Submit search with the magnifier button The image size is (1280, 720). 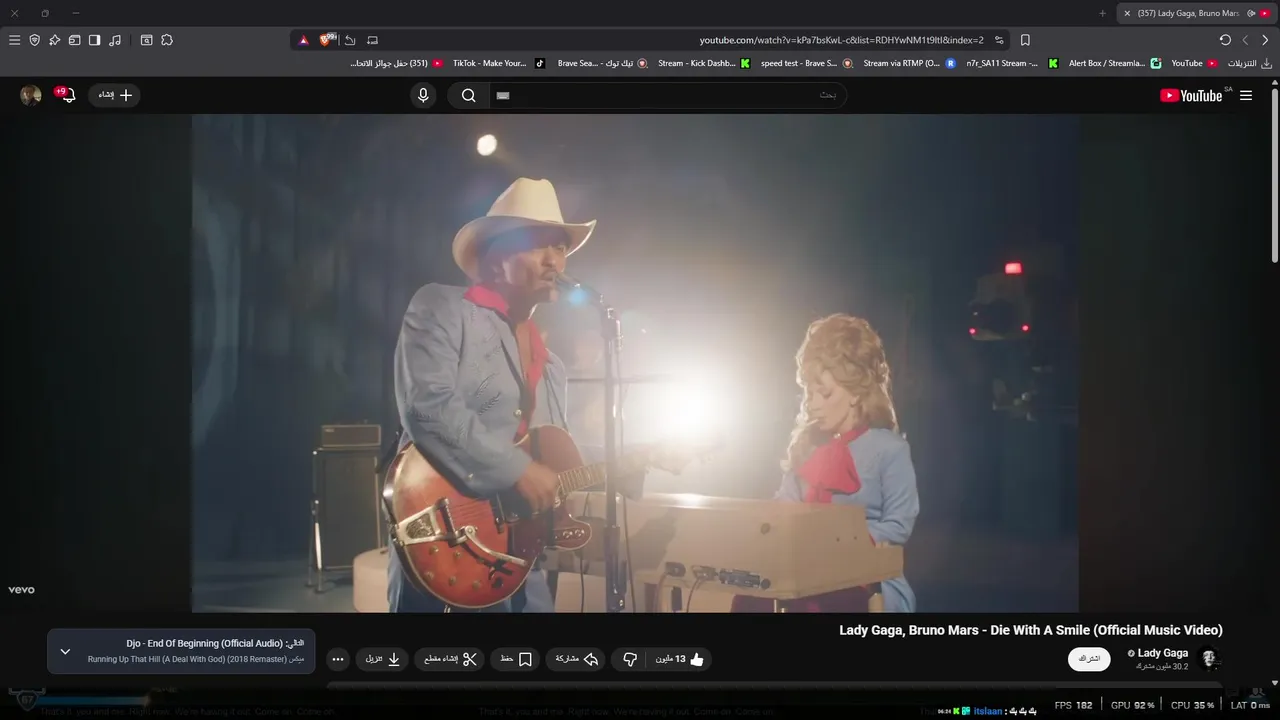point(468,95)
